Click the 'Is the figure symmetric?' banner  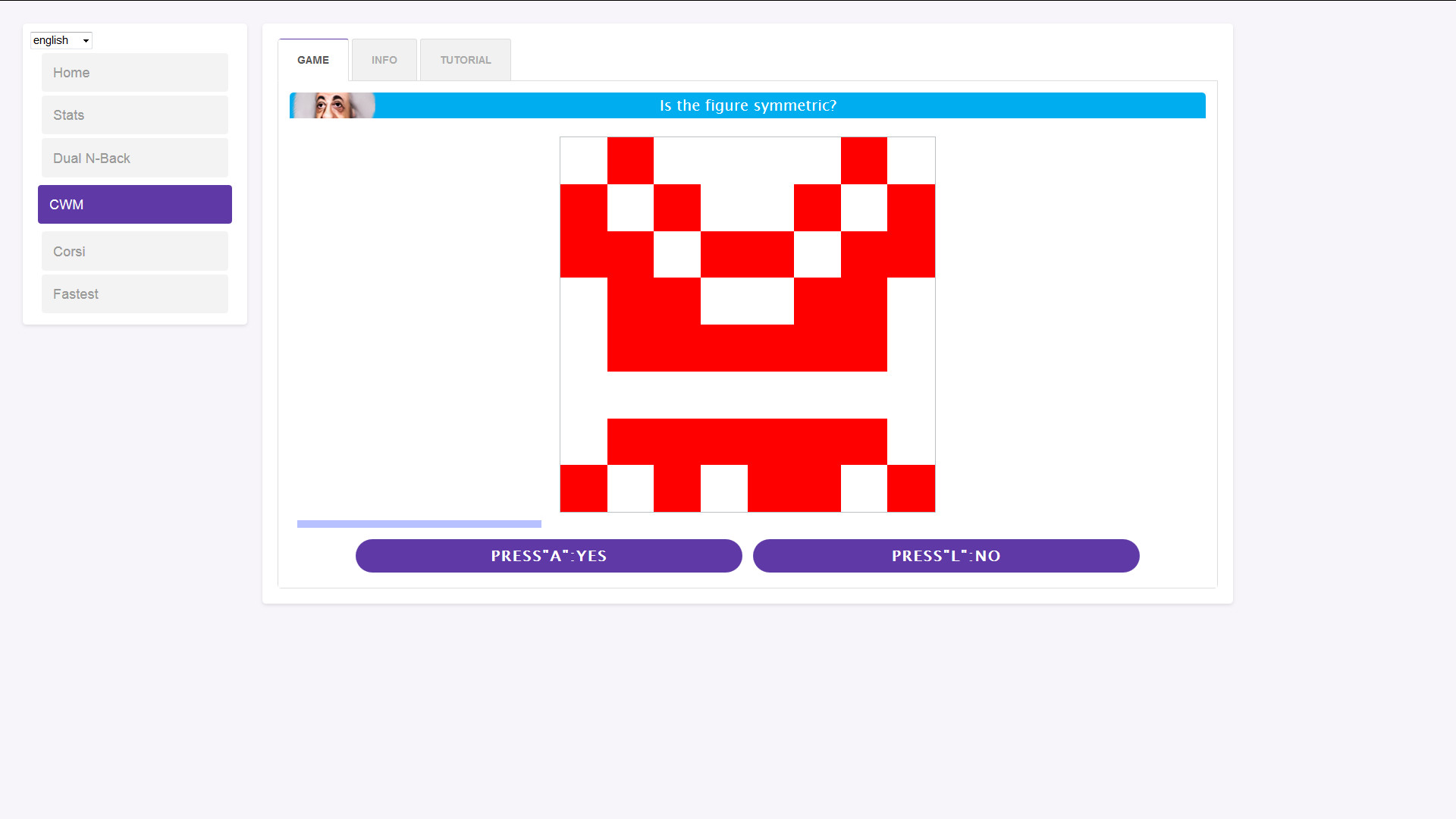[x=748, y=105]
